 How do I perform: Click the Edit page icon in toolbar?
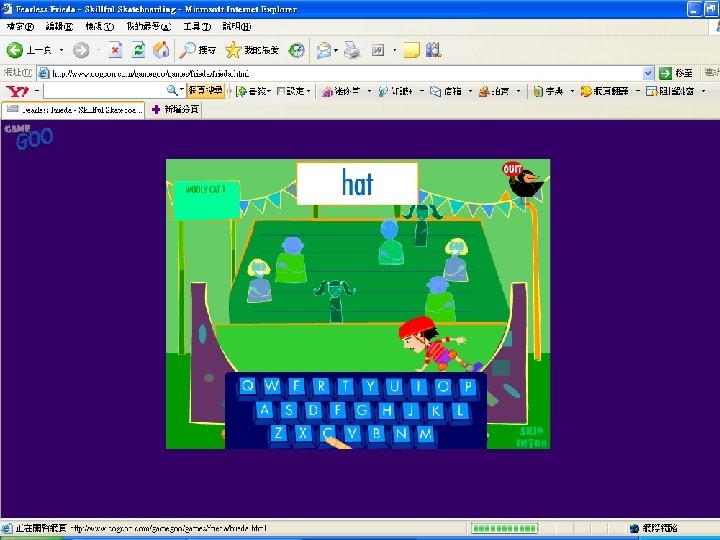pos(378,50)
